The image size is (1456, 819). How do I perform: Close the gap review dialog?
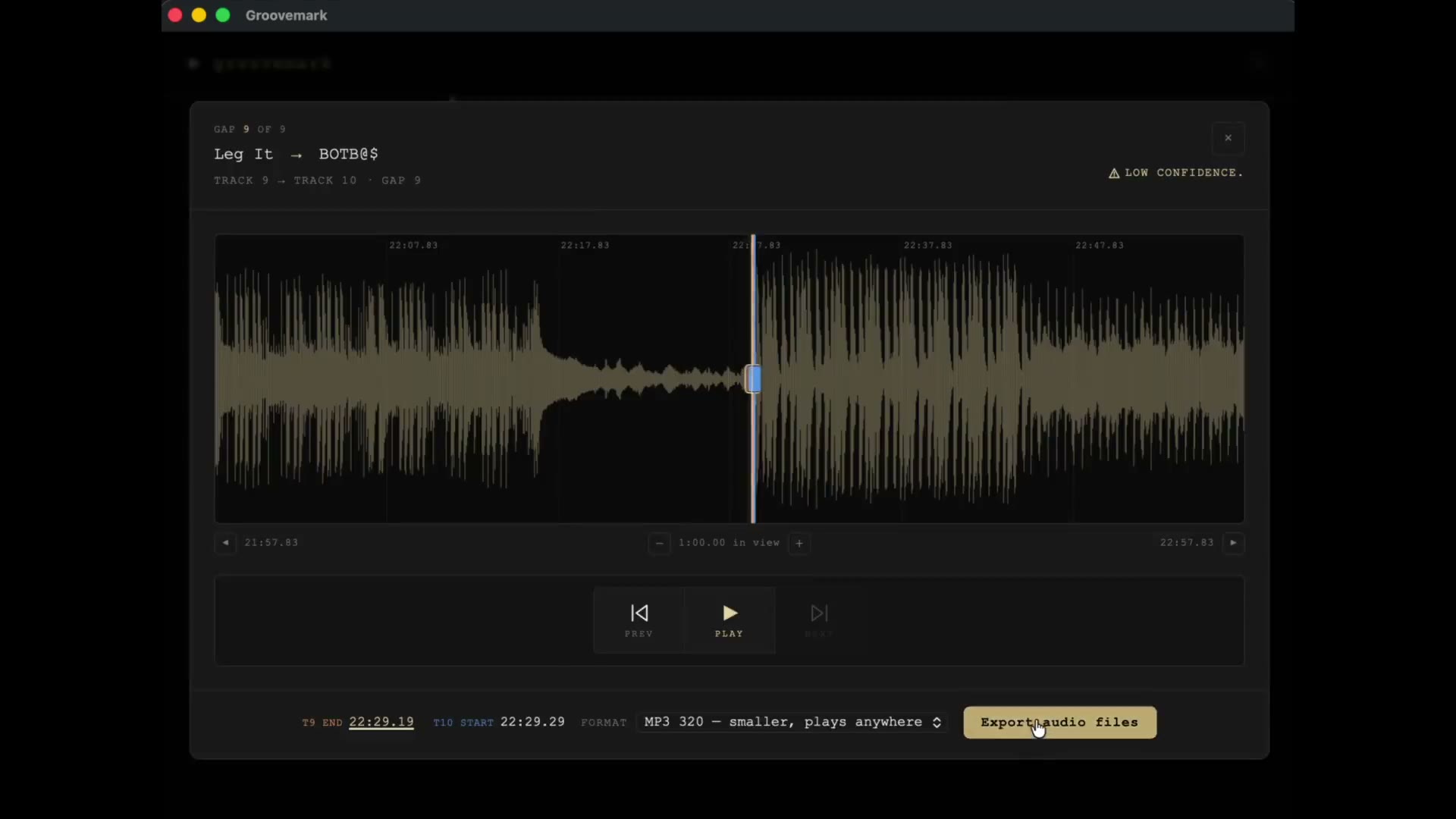[x=1228, y=138]
